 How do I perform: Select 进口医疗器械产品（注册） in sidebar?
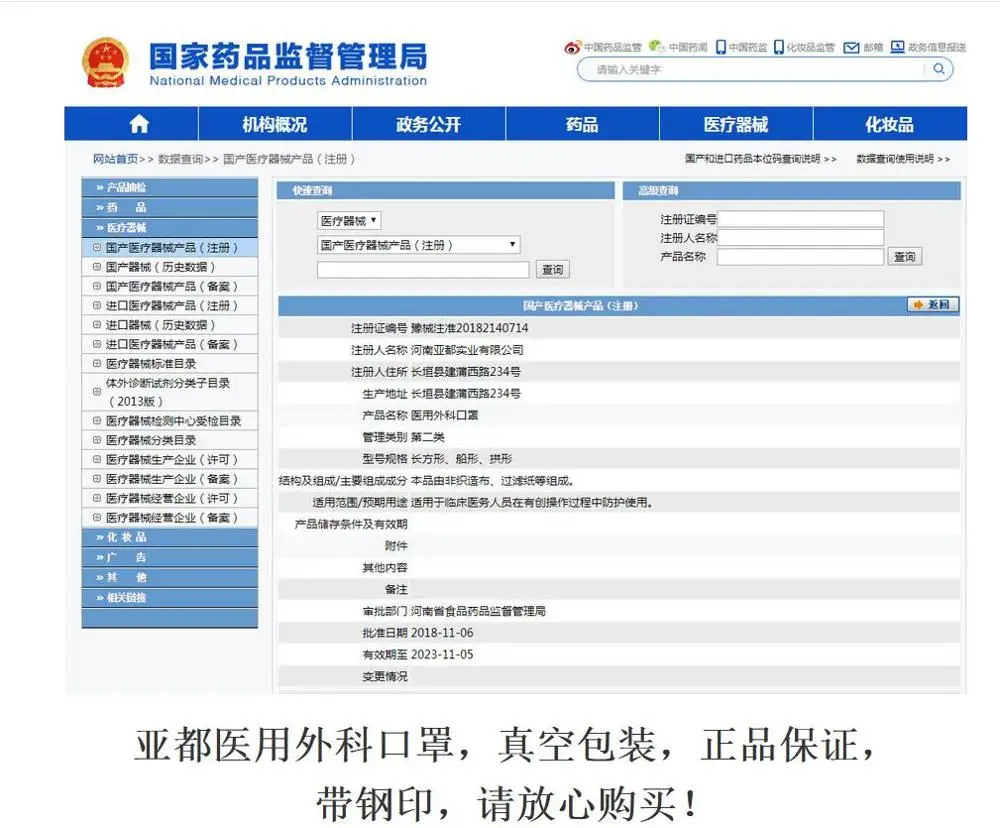coord(170,306)
